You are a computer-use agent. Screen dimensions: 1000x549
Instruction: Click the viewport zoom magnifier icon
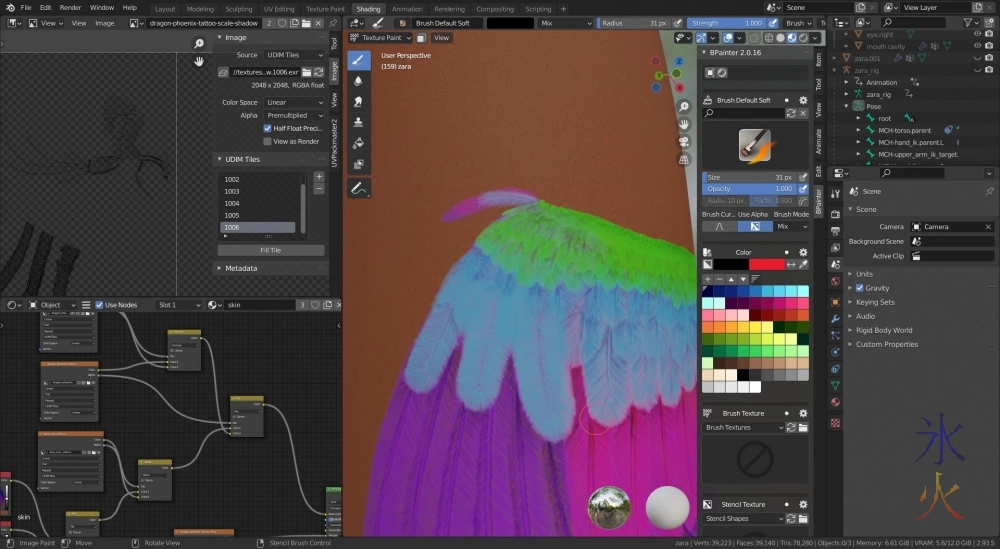tap(684, 107)
